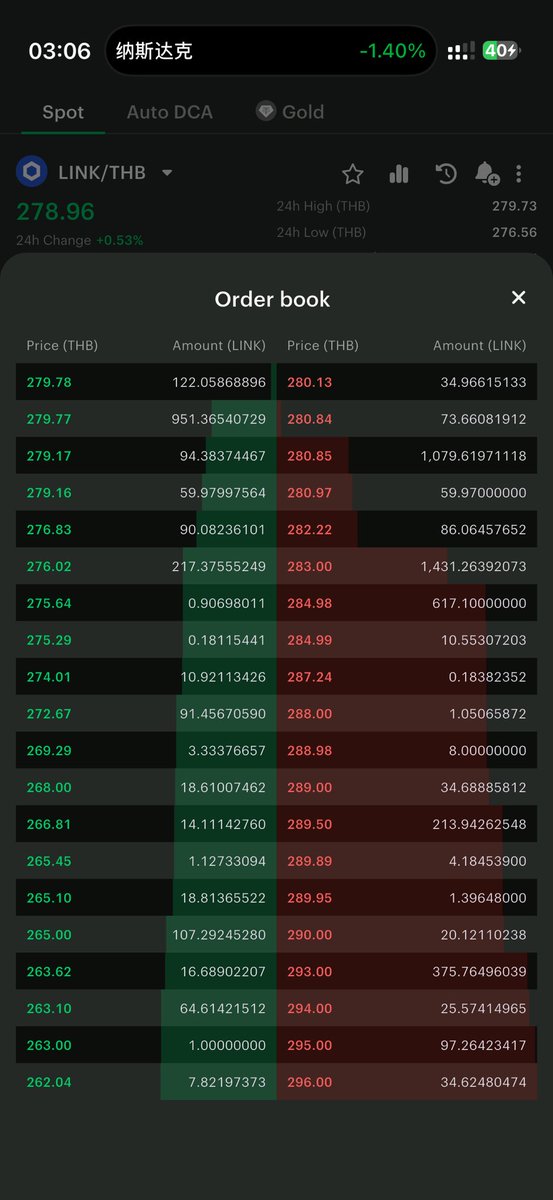Open the Gold tab
This screenshot has height=1200, width=553.
[303, 112]
